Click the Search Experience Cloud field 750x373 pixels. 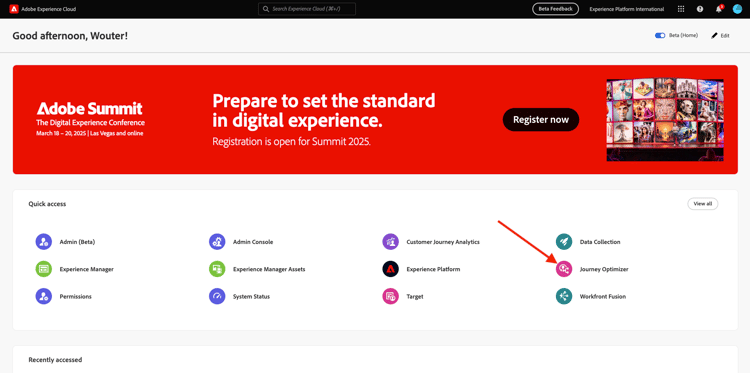(307, 9)
